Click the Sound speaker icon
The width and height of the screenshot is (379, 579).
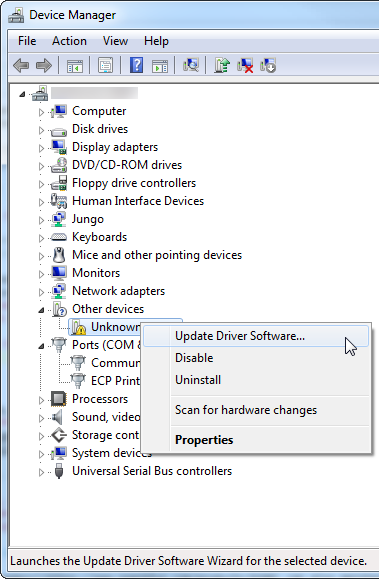pos(57,417)
